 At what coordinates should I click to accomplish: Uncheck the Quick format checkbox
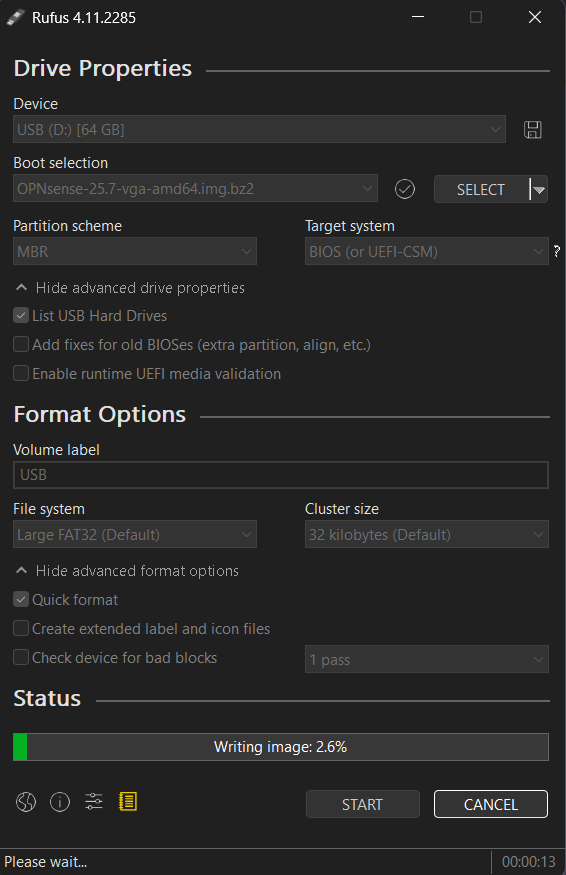[x=21, y=600]
